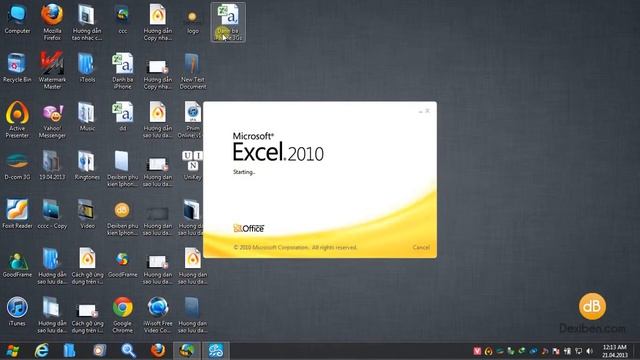
Task: Select the logo file on desktop
Action: coord(193,20)
